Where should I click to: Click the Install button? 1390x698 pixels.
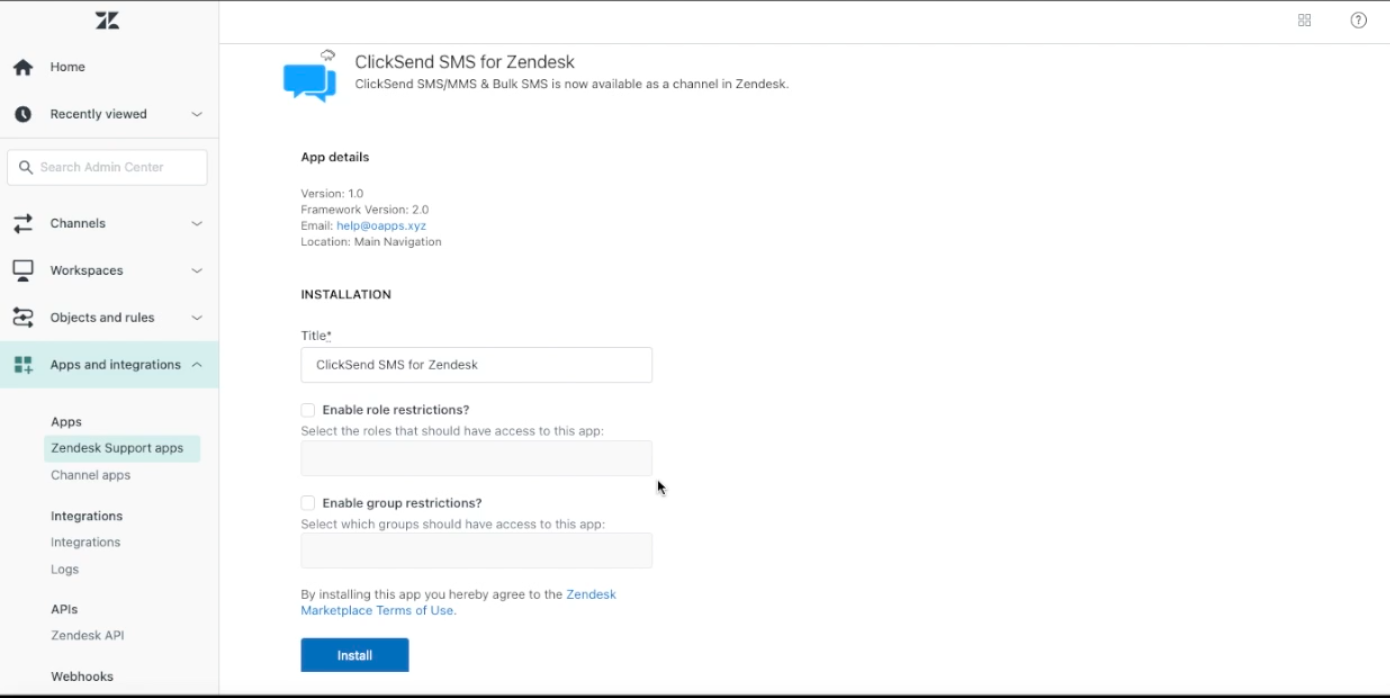(x=355, y=655)
